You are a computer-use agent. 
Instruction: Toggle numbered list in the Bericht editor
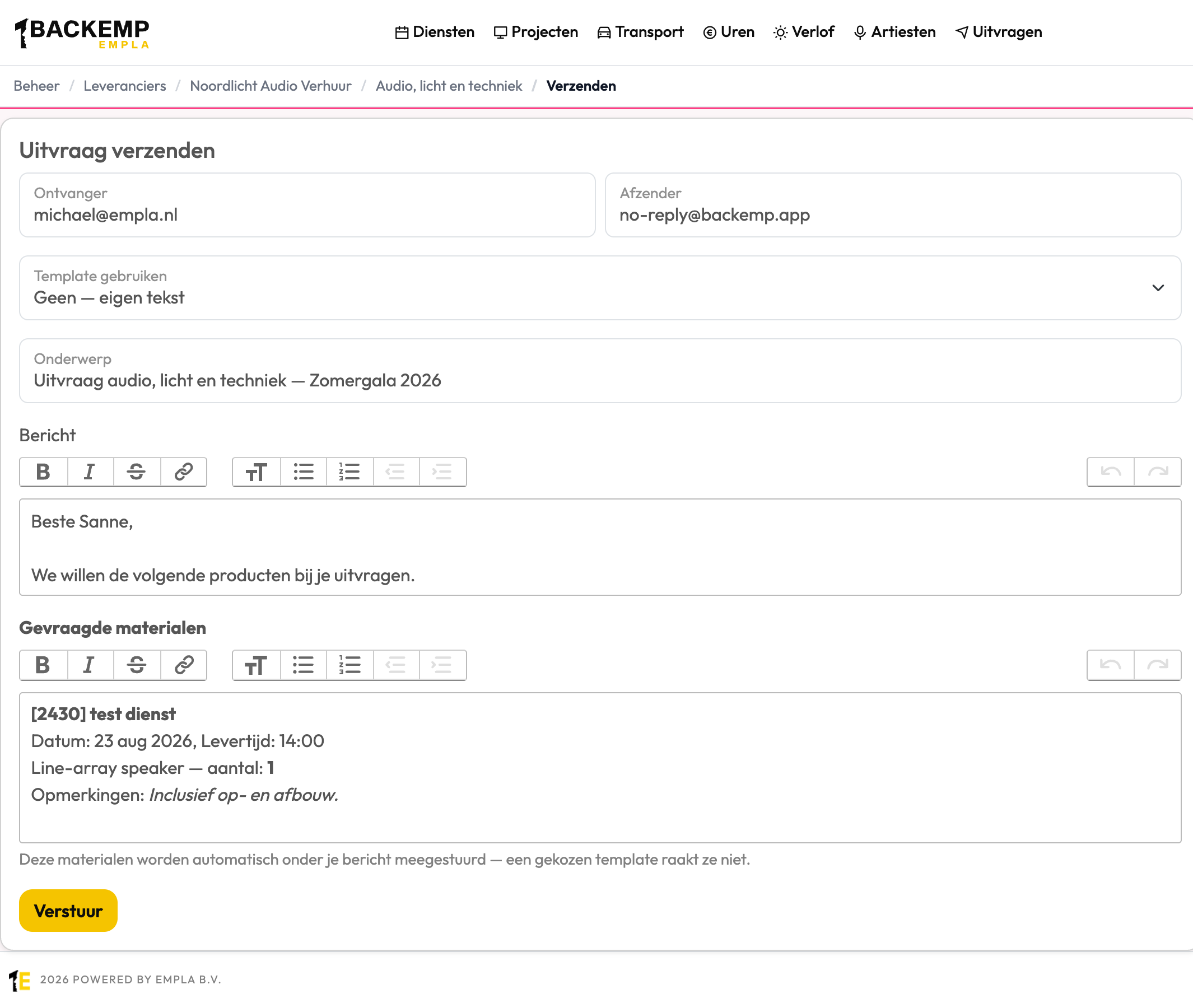tap(349, 472)
